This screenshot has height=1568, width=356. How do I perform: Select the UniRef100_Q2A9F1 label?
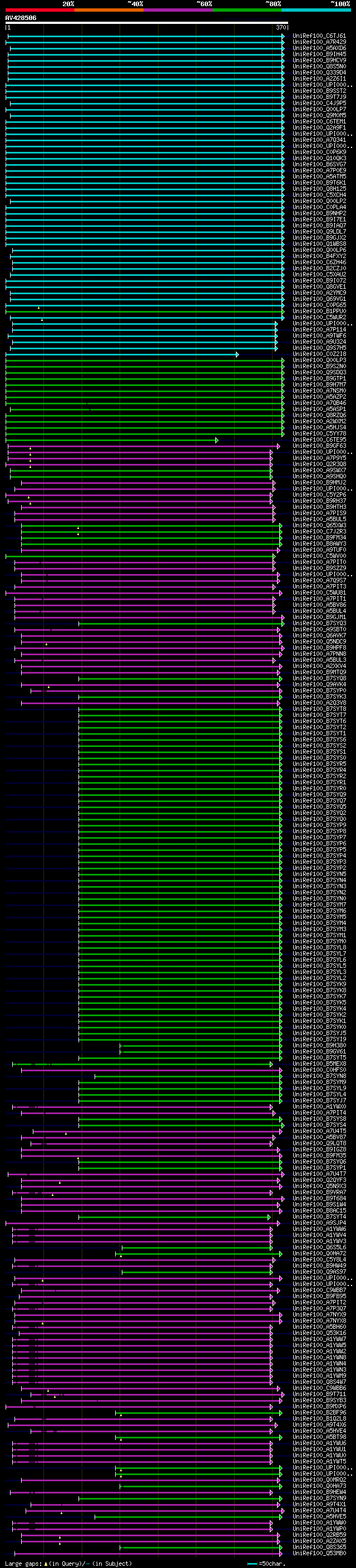click(319, 128)
